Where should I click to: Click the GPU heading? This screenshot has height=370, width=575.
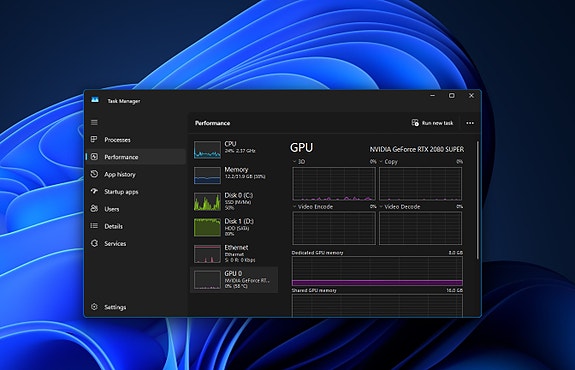(301, 147)
